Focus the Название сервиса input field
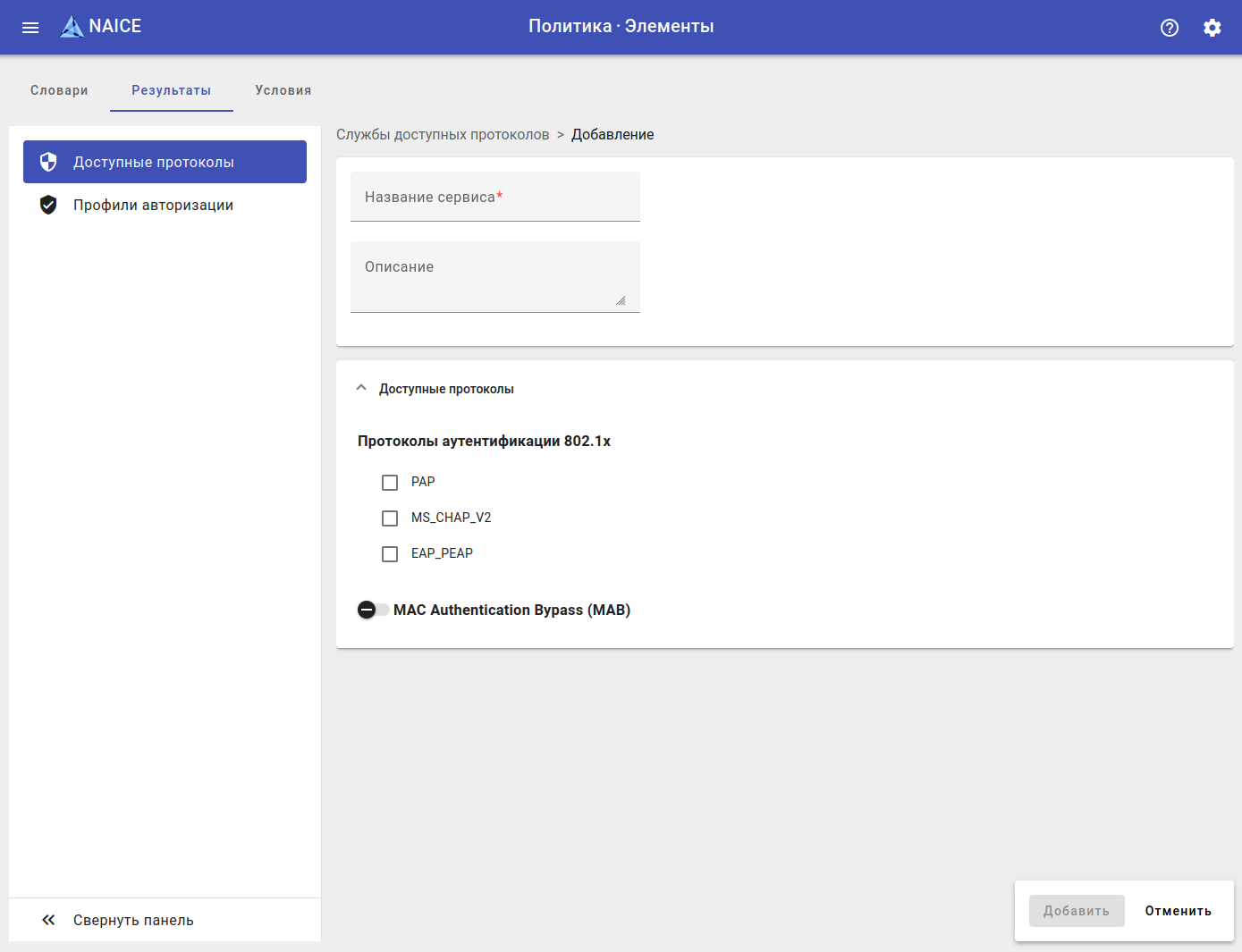1242x952 pixels. click(x=494, y=198)
